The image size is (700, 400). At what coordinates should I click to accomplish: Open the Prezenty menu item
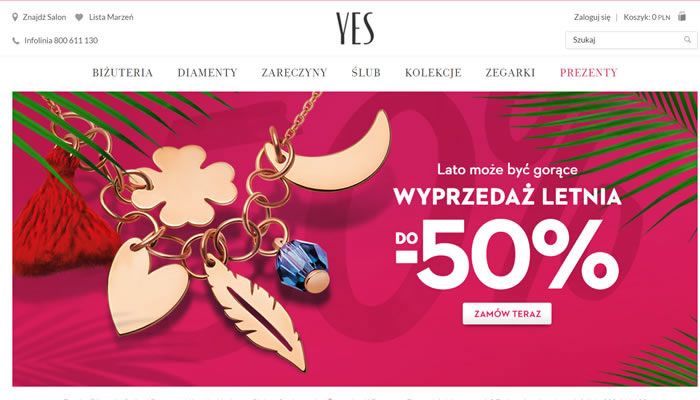(x=589, y=72)
